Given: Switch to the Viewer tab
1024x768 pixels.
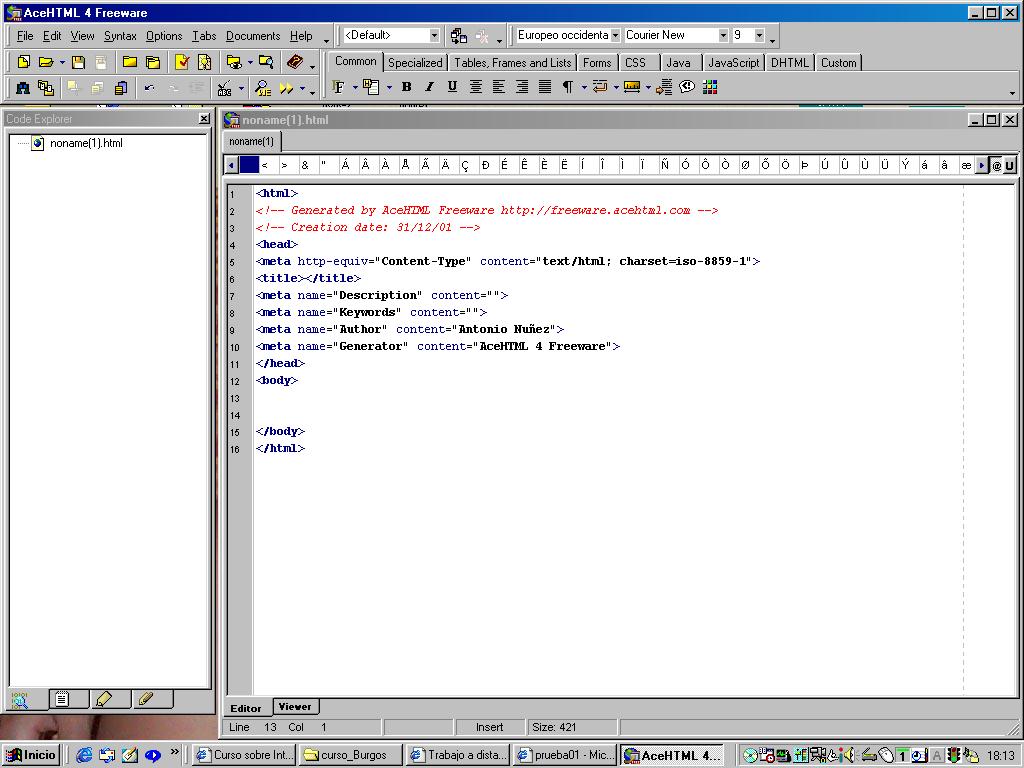Looking at the screenshot, I should 295,707.
